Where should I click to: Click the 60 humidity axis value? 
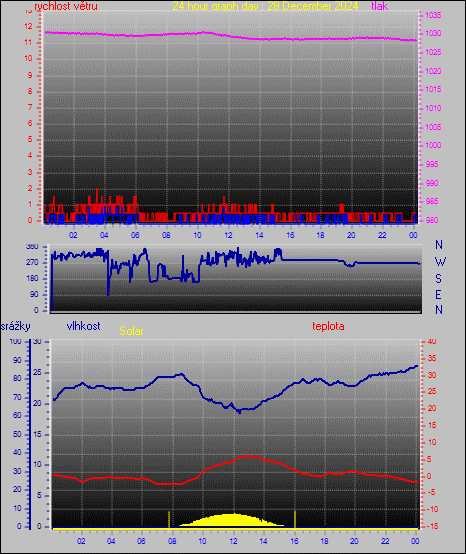(x=17, y=416)
